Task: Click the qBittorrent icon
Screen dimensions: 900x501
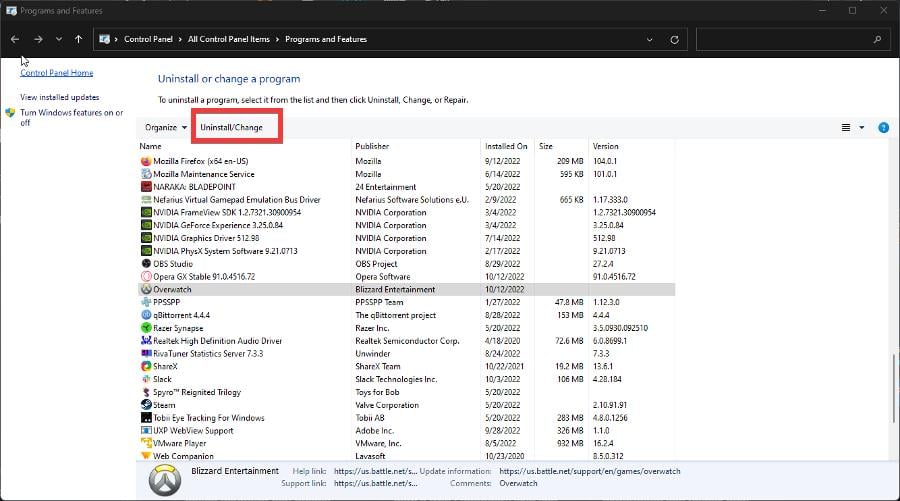Action: click(146, 315)
